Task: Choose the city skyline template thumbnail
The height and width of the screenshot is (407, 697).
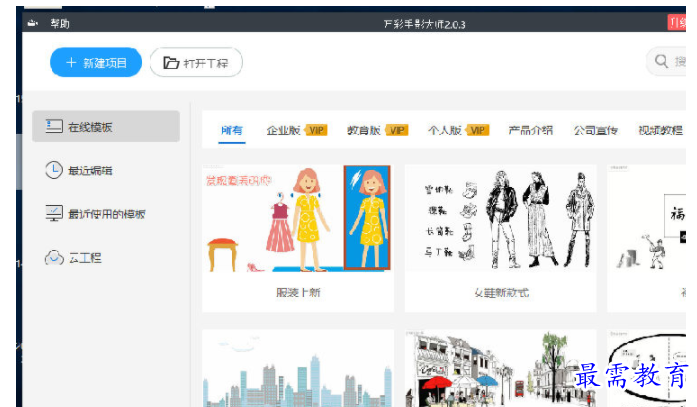Action: coord(298,370)
